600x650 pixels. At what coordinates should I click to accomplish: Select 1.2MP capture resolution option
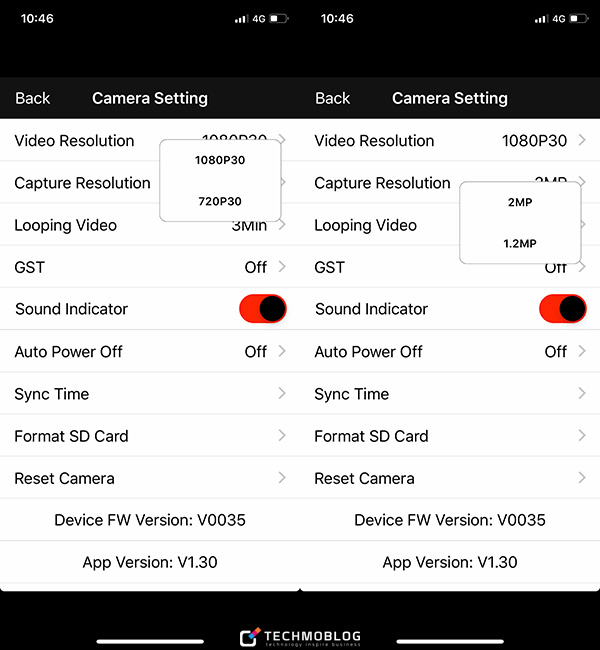click(520, 244)
